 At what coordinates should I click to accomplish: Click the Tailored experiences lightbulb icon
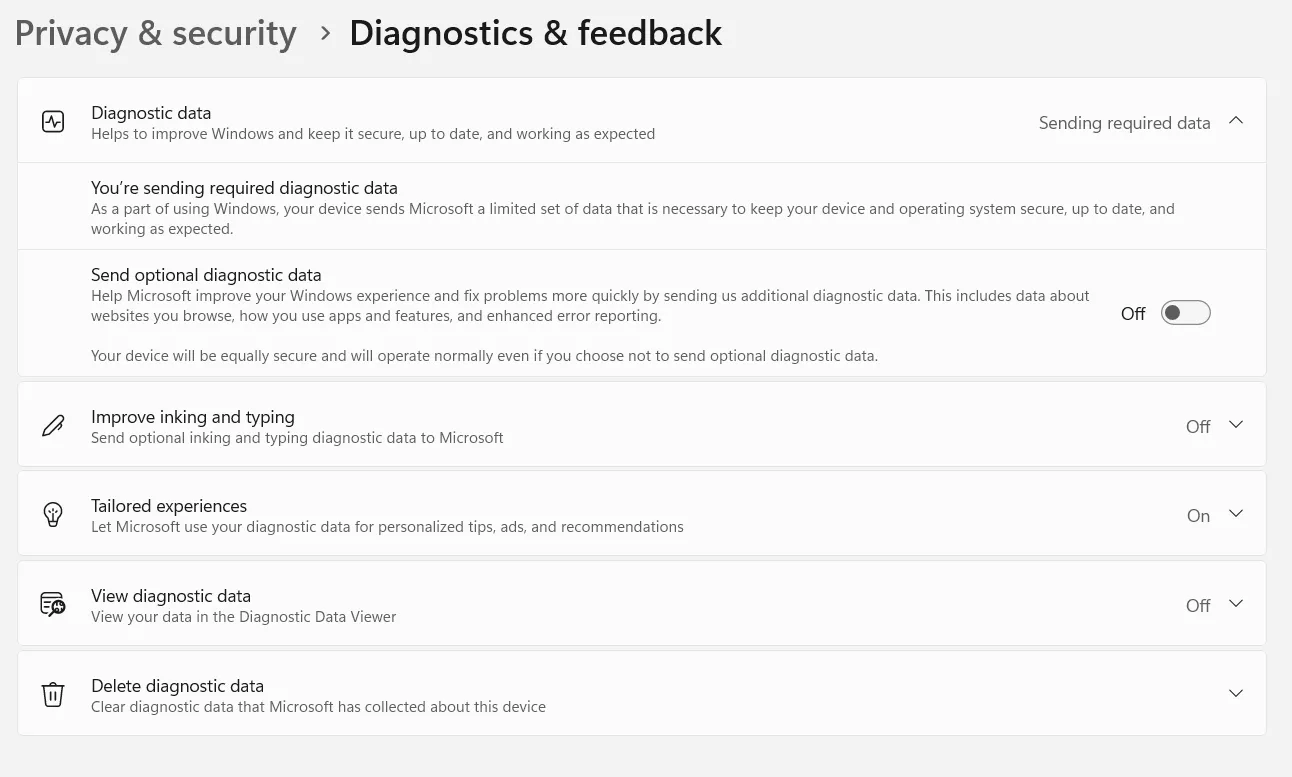tap(53, 515)
